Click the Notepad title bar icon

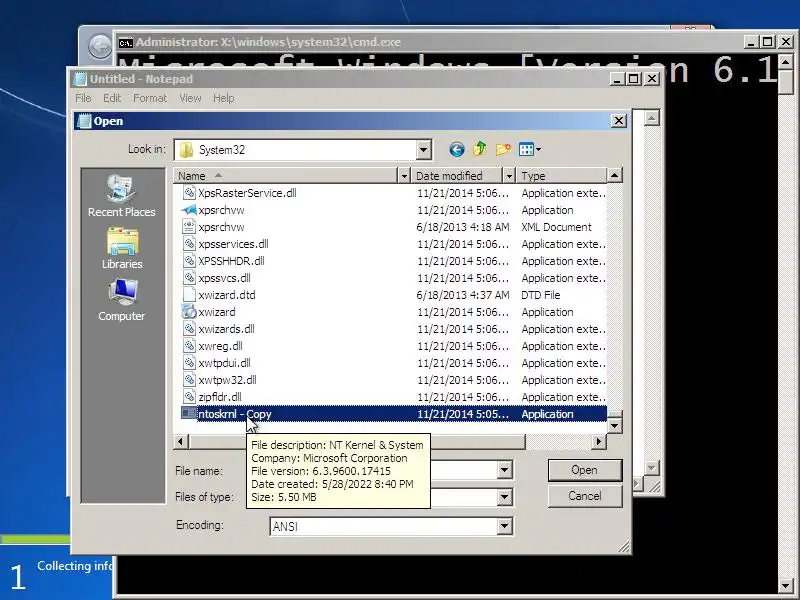[80, 79]
